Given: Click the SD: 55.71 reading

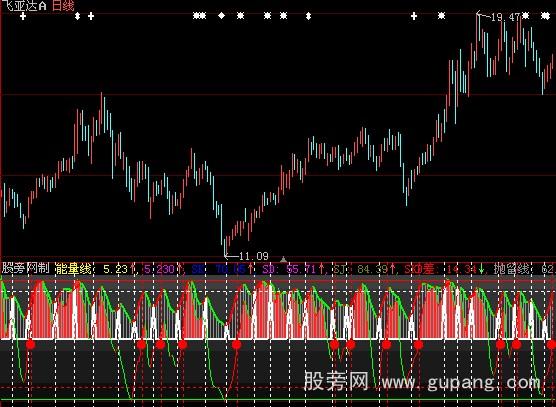Looking at the screenshot, I should coord(289,269).
